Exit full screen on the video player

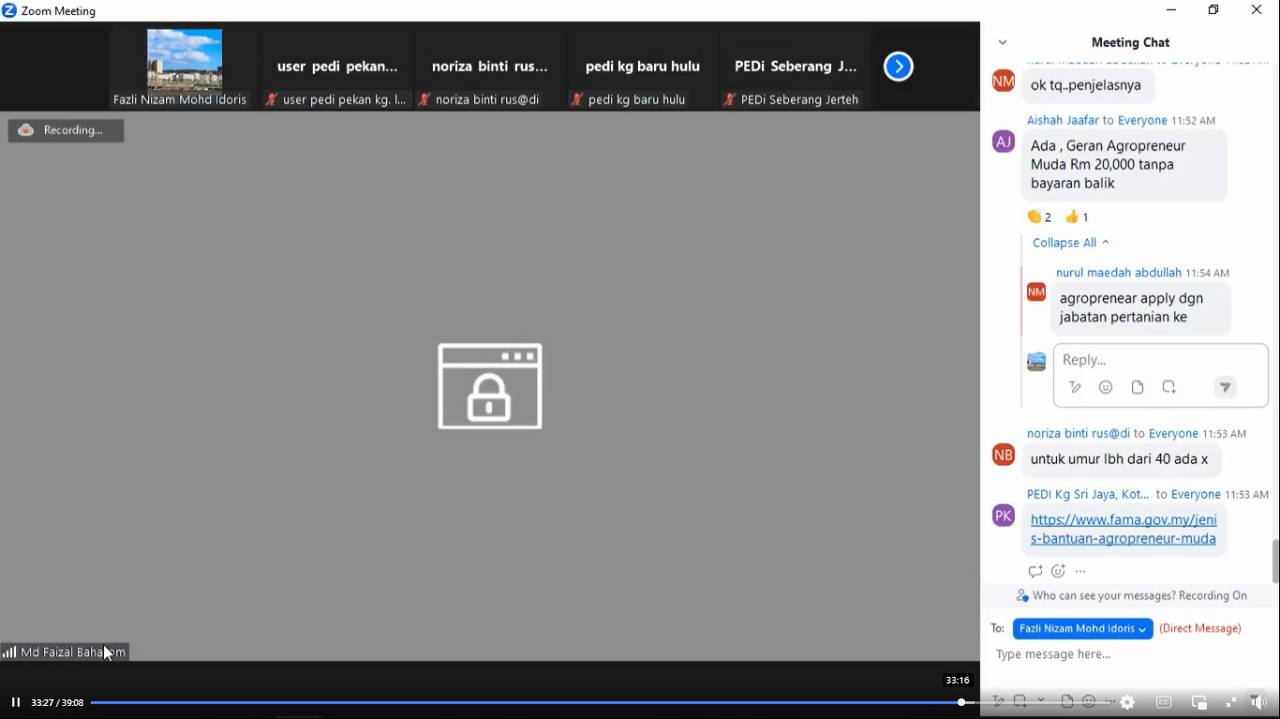(1231, 702)
